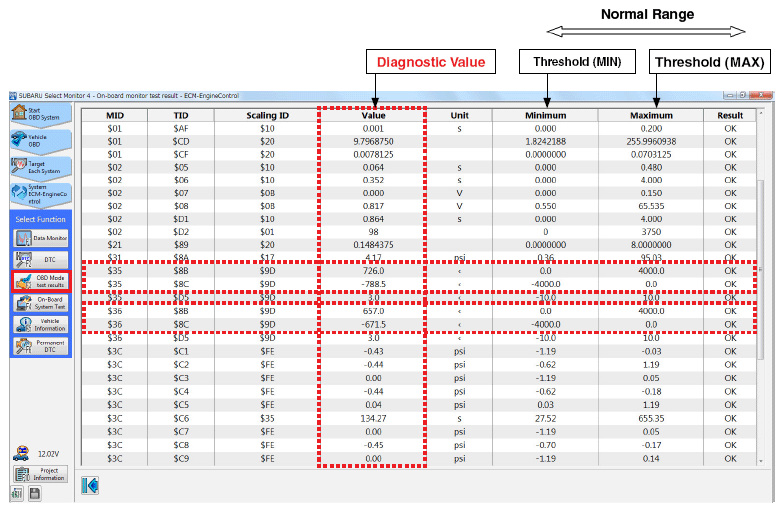Click the Maximum column header
Image resolution: width=784 pixels, height=512 pixels.
(x=651, y=115)
